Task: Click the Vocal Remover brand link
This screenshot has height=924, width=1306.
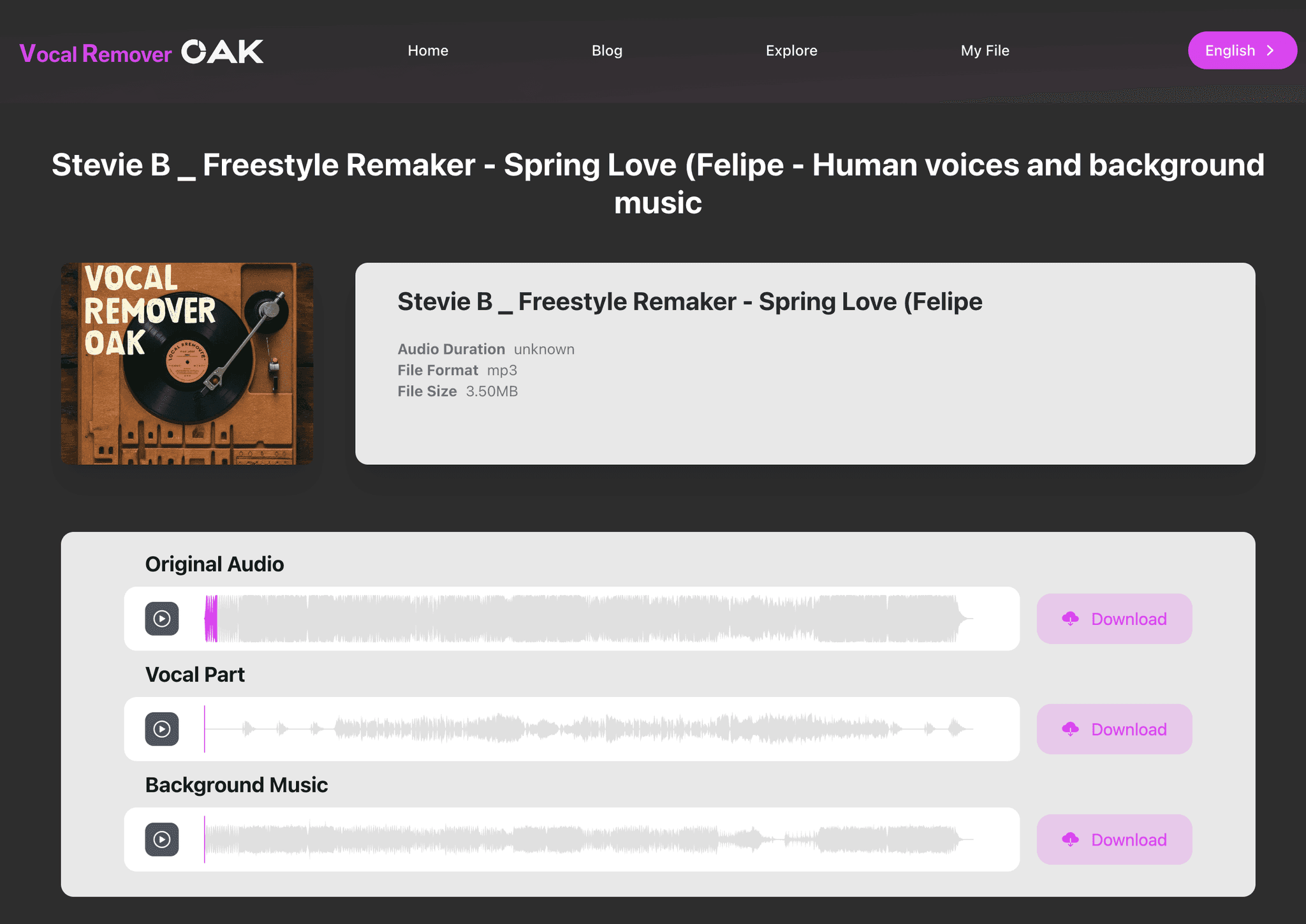Action: click(x=96, y=54)
